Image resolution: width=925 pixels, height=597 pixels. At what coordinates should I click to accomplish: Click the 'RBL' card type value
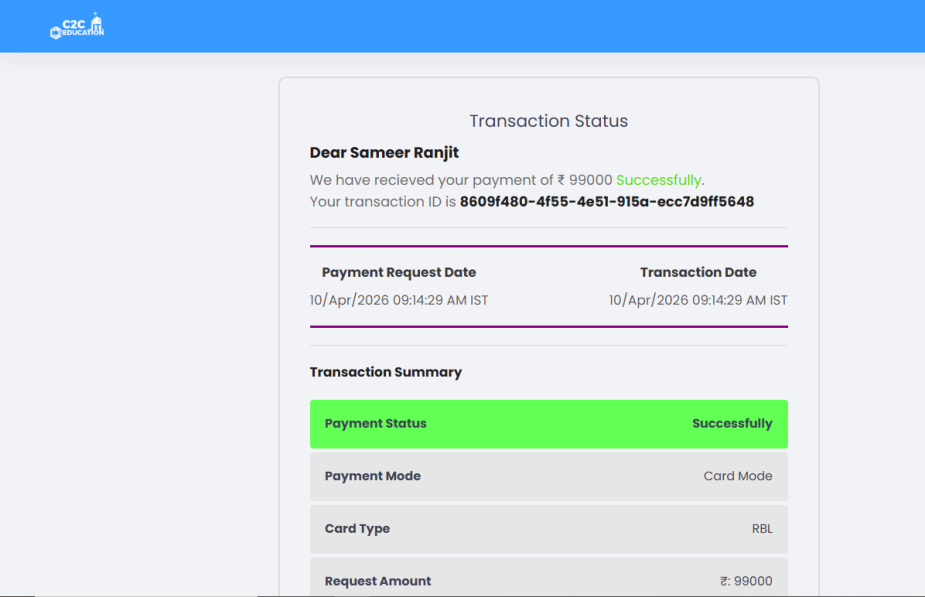click(x=762, y=529)
